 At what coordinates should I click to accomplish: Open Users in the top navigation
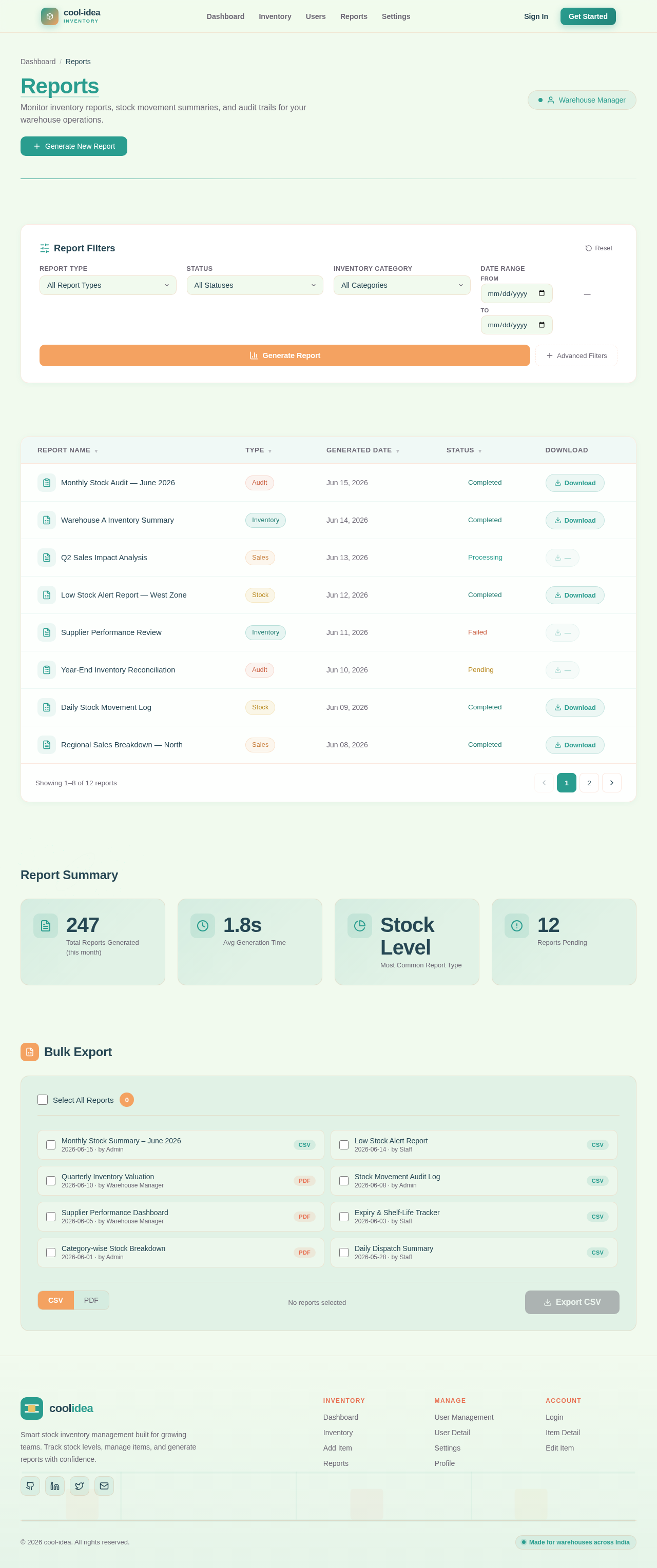[x=315, y=16]
